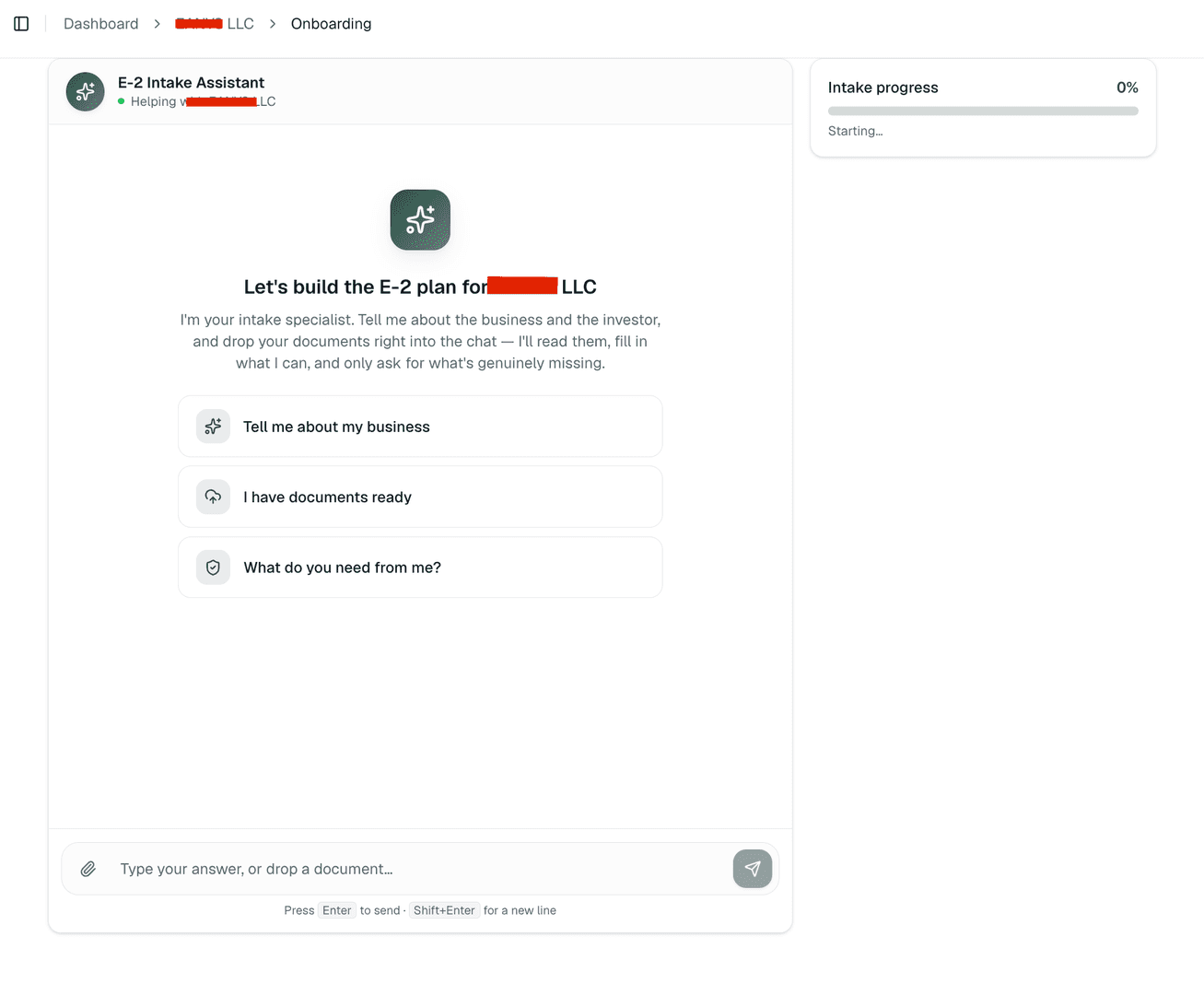Image resolution: width=1204 pixels, height=995 pixels.
Task: Click the green online status dot
Action: point(122,101)
